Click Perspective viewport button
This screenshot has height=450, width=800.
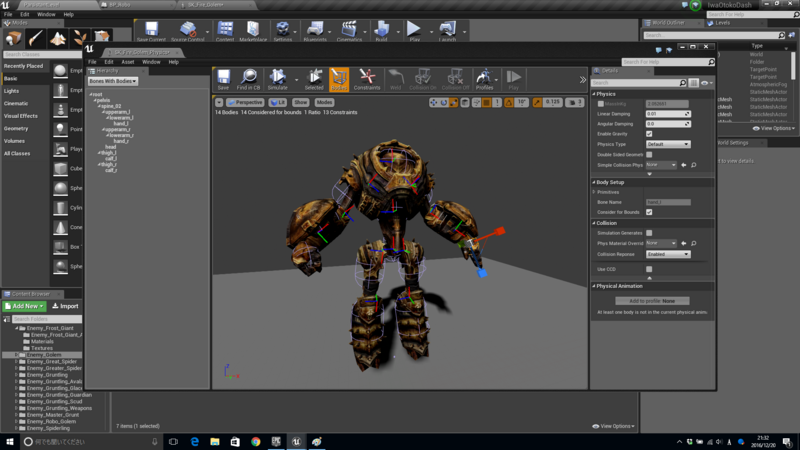point(245,103)
